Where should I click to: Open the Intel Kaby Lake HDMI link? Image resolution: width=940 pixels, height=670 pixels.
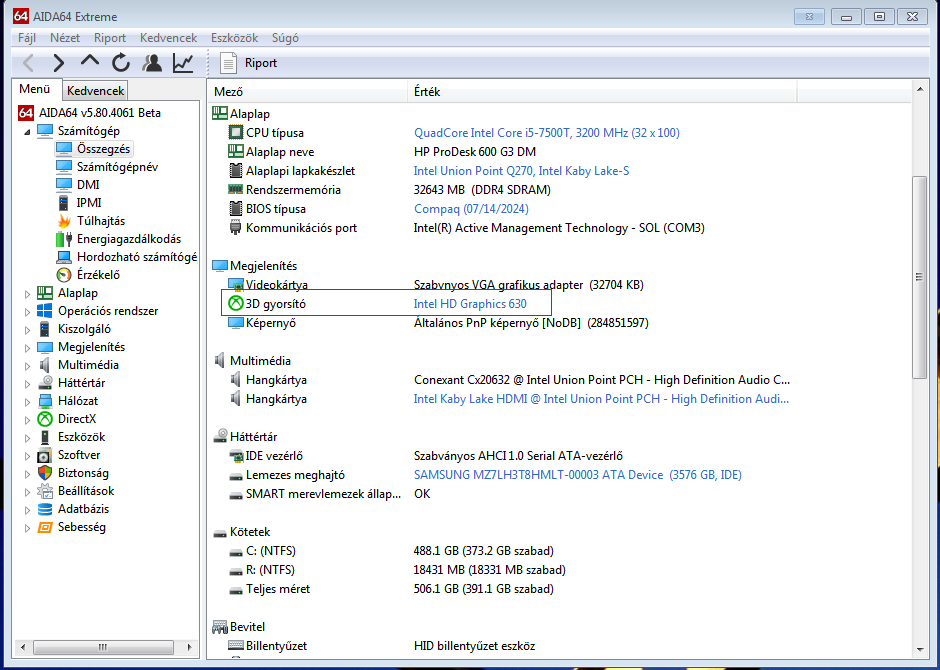601,399
